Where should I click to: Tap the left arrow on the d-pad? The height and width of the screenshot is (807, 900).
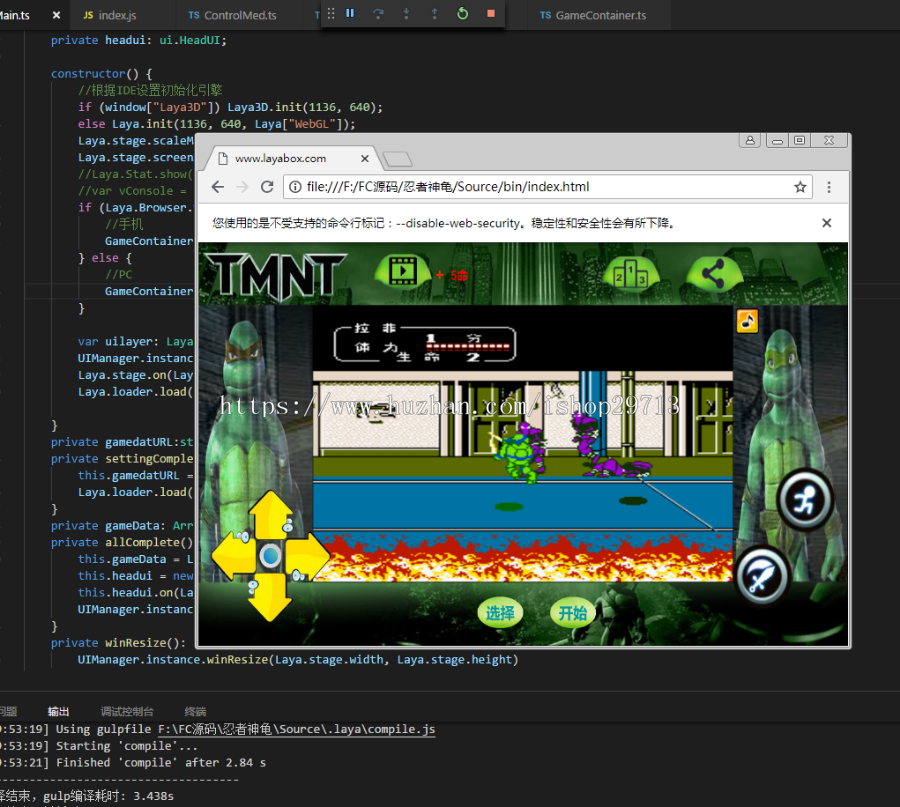234,555
